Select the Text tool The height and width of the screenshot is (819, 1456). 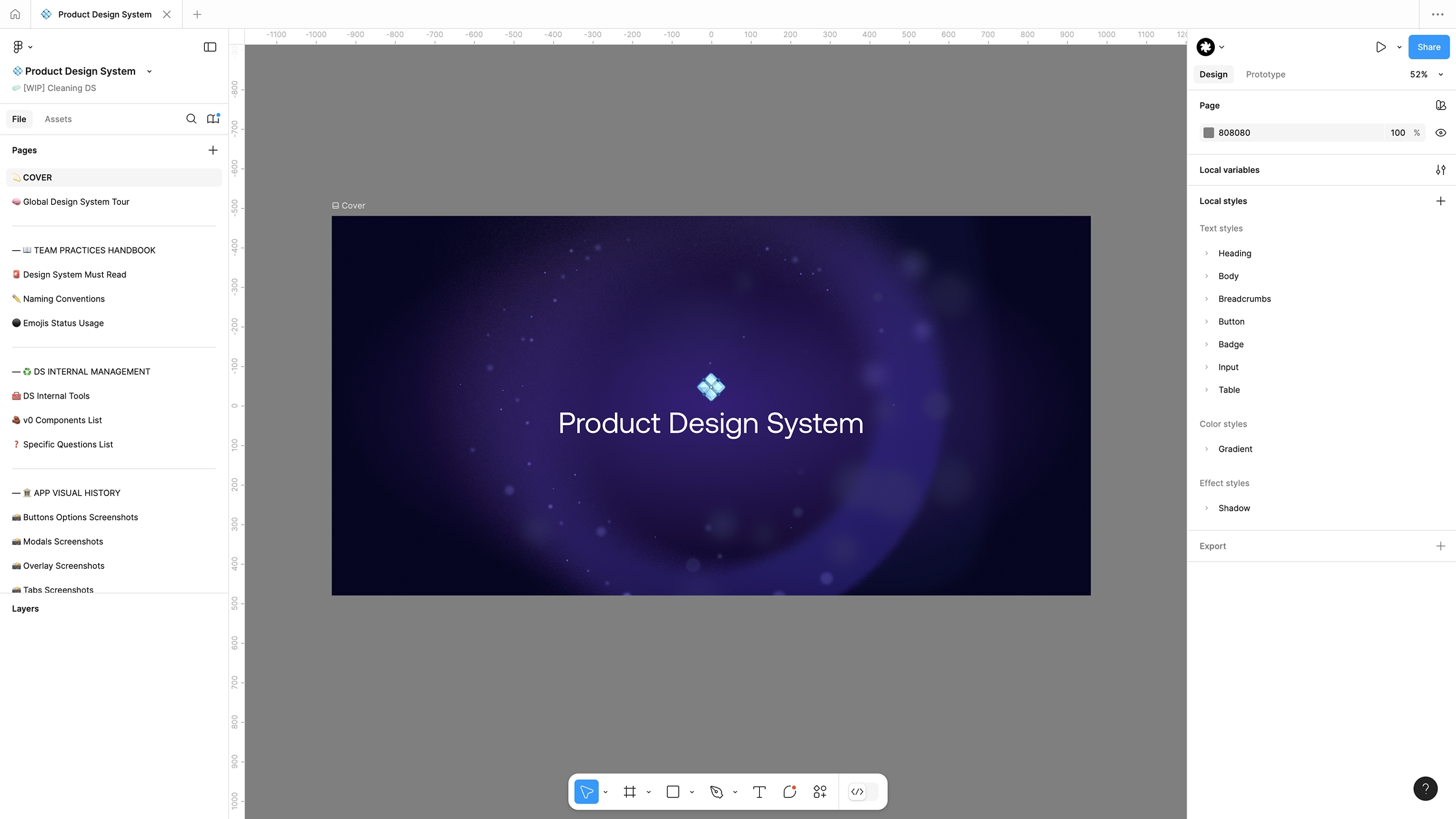click(759, 792)
